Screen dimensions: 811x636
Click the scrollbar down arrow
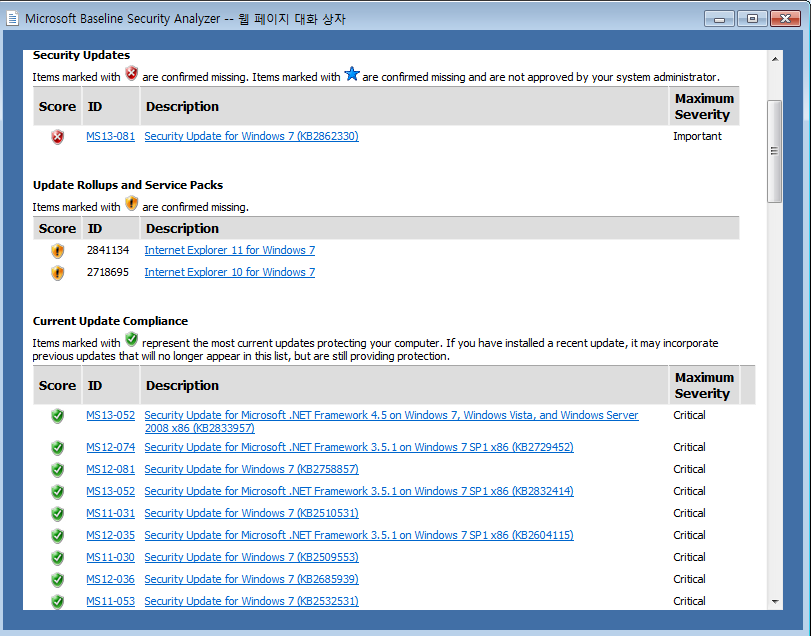click(x=774, y=601)
